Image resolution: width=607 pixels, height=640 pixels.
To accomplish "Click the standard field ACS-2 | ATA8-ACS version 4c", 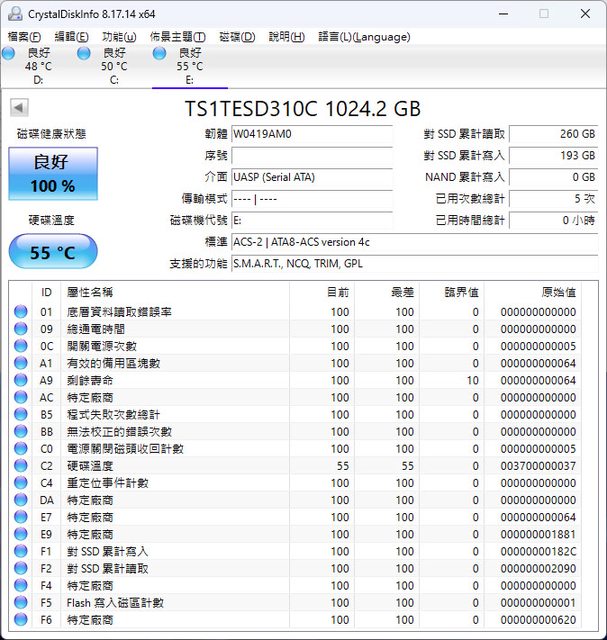I will point(414,242).
